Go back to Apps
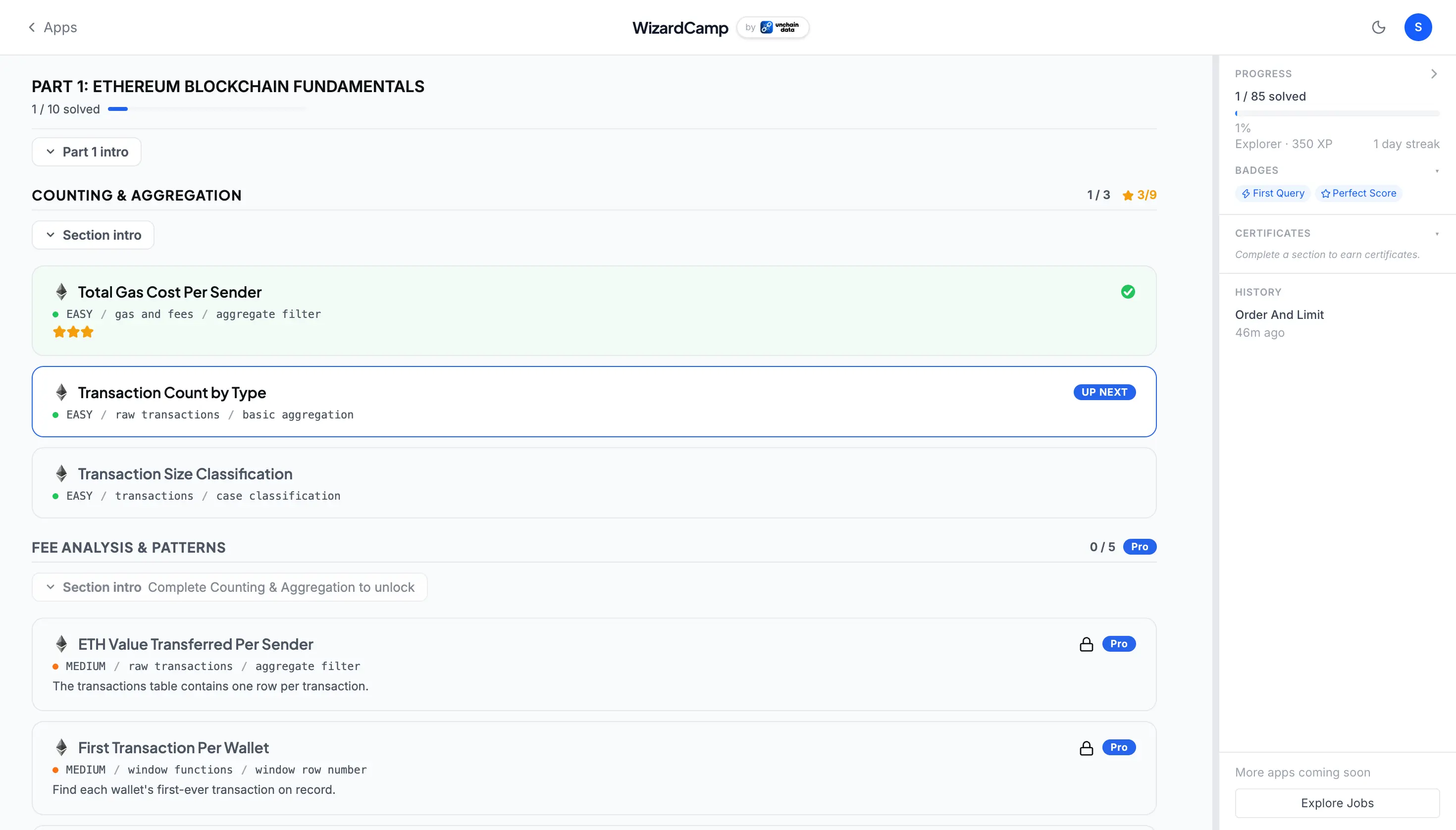This screenshot has height=830, width=1456. point(52,27)
